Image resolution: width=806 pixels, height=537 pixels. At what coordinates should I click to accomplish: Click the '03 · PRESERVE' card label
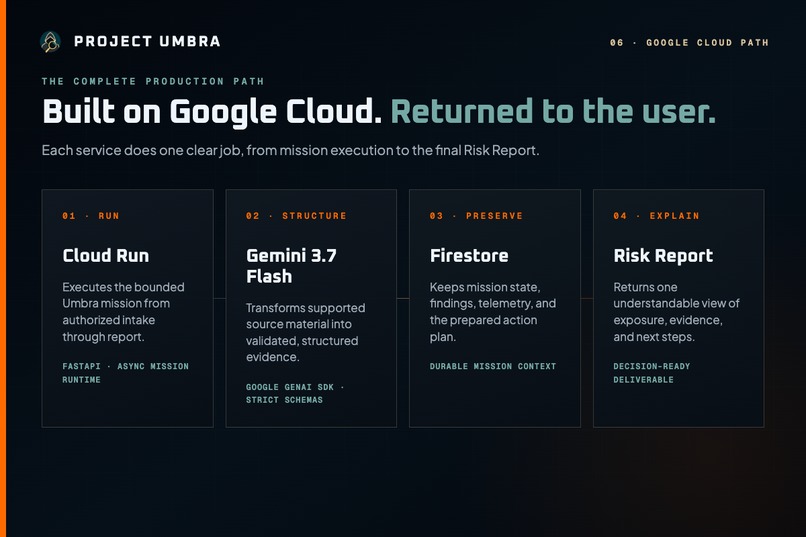tap(476, 216)
